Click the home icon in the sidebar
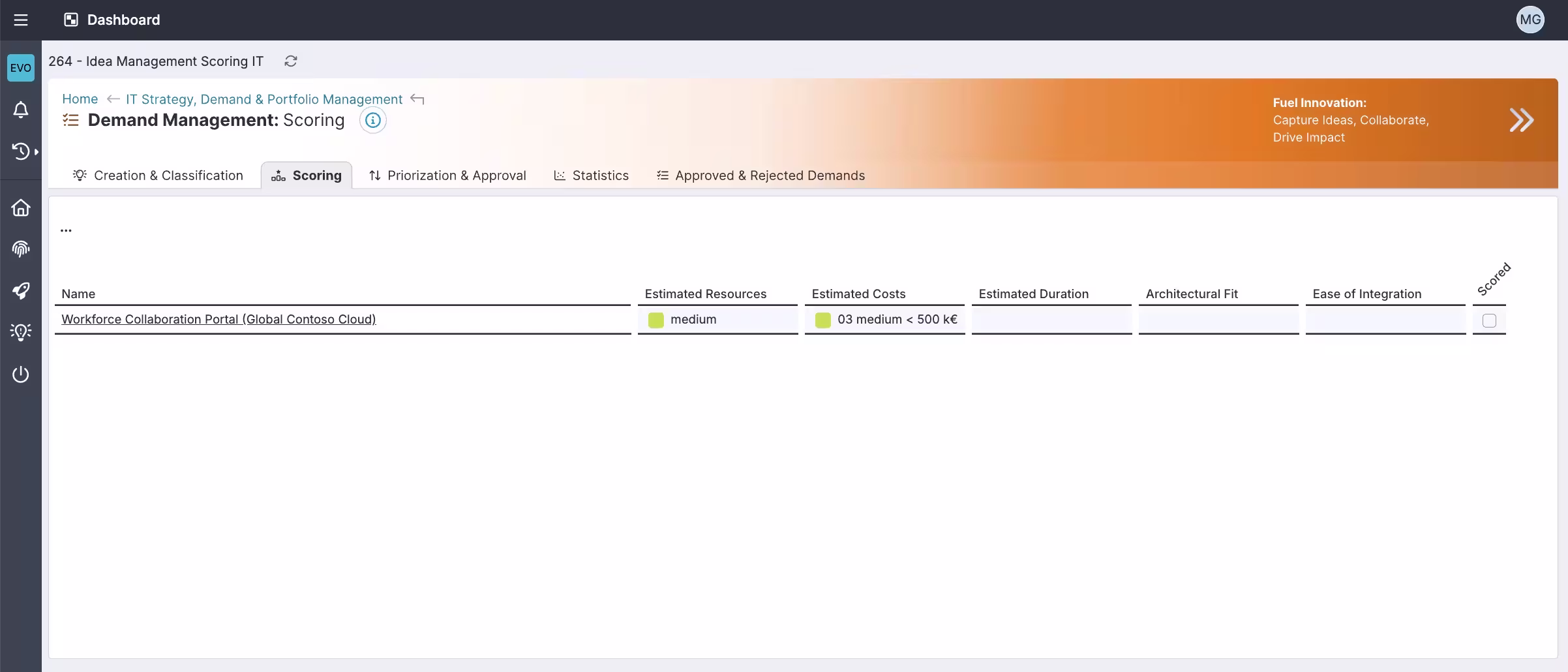The image size is (1568, 672). point(21,207)
